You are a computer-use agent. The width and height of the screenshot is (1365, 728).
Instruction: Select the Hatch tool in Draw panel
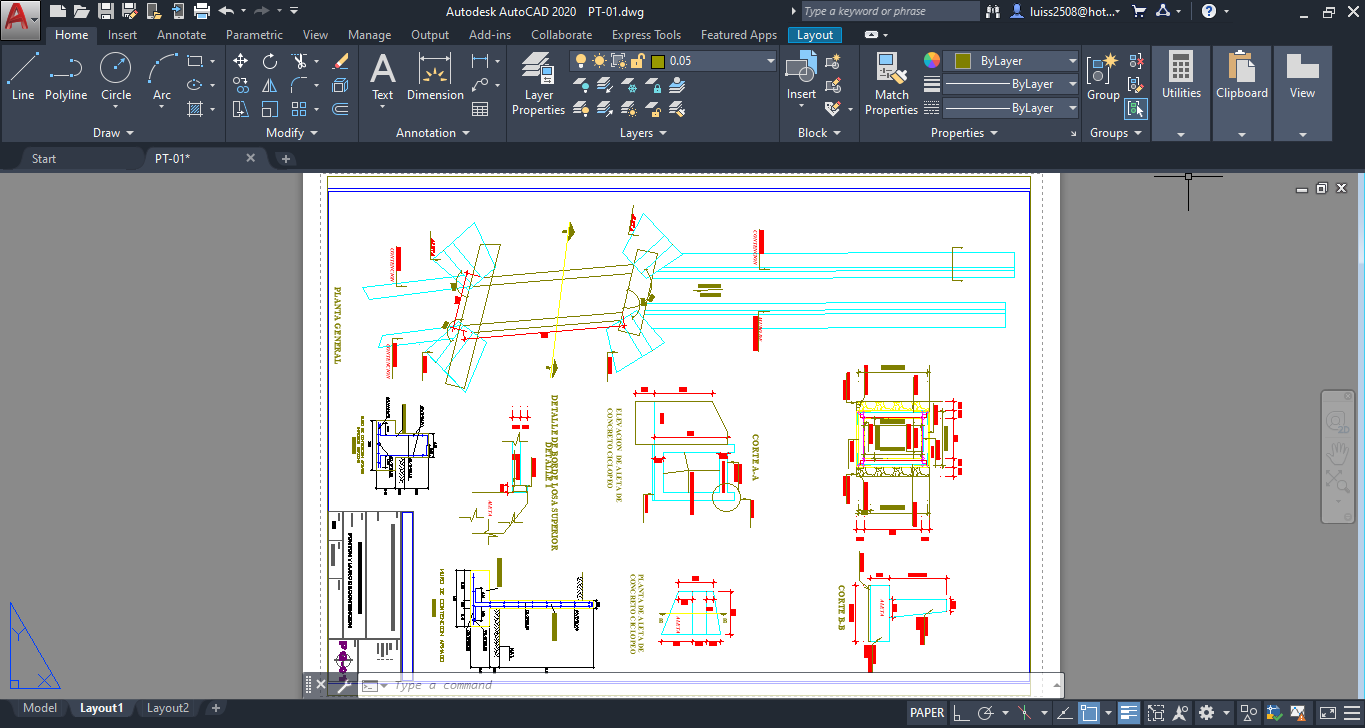(196, 109)
